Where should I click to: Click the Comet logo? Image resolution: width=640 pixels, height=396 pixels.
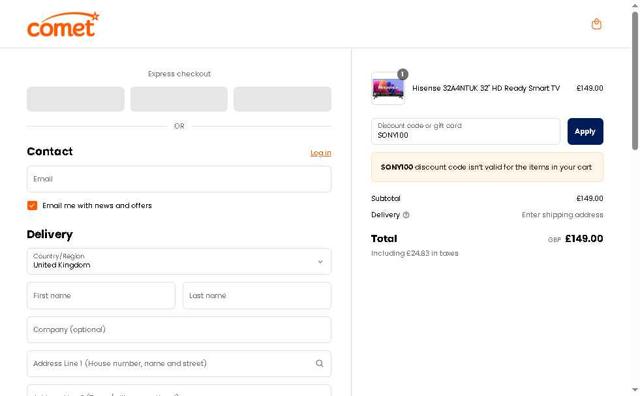click(x=63, y=24)
